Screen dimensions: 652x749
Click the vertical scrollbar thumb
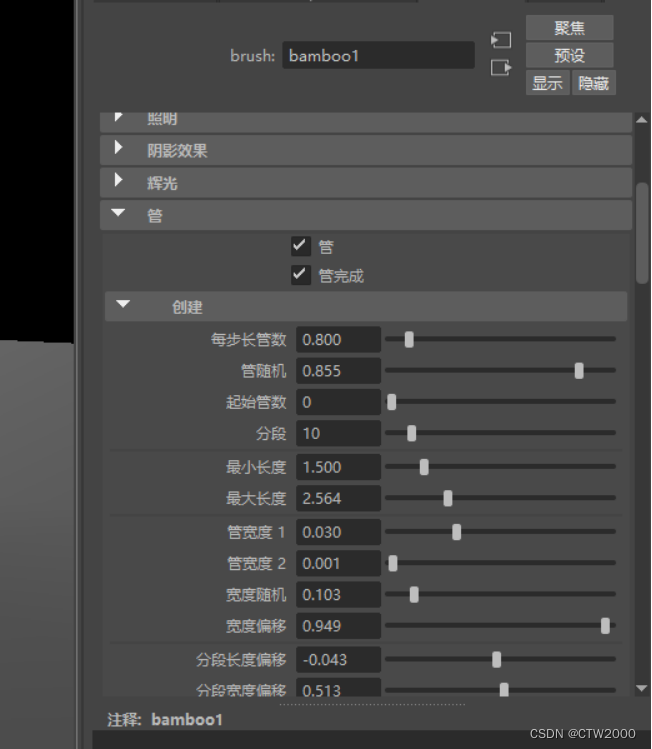coord(642,233)
